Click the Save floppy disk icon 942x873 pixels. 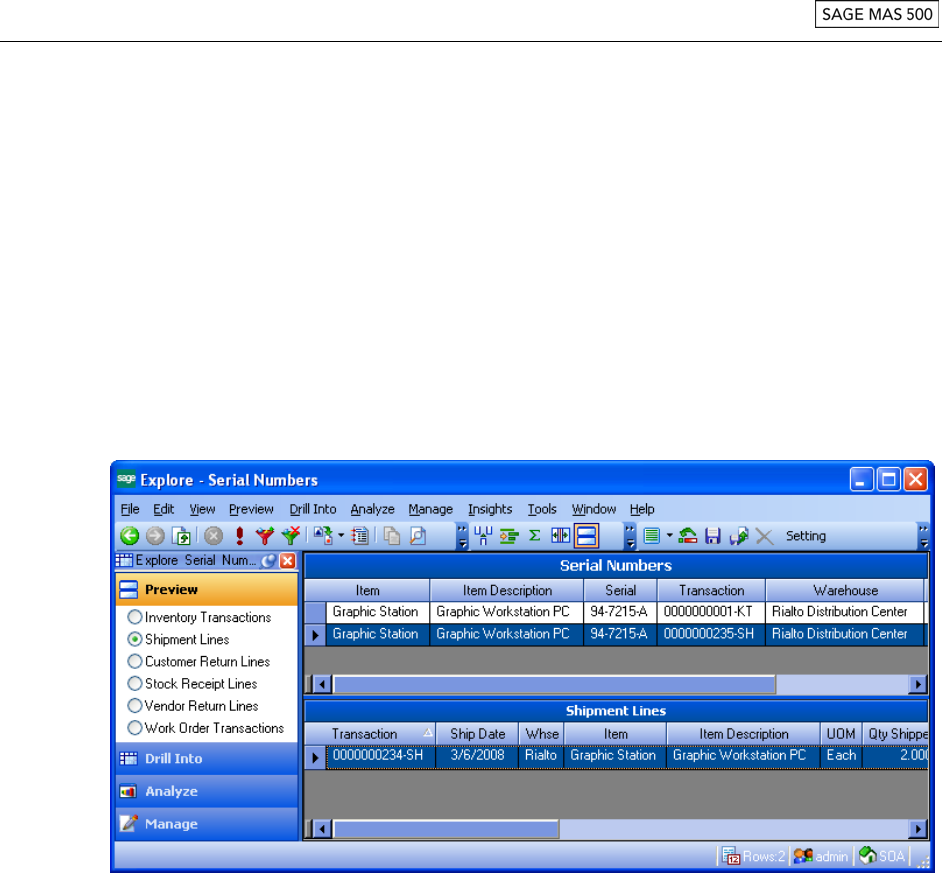[713, 535]
